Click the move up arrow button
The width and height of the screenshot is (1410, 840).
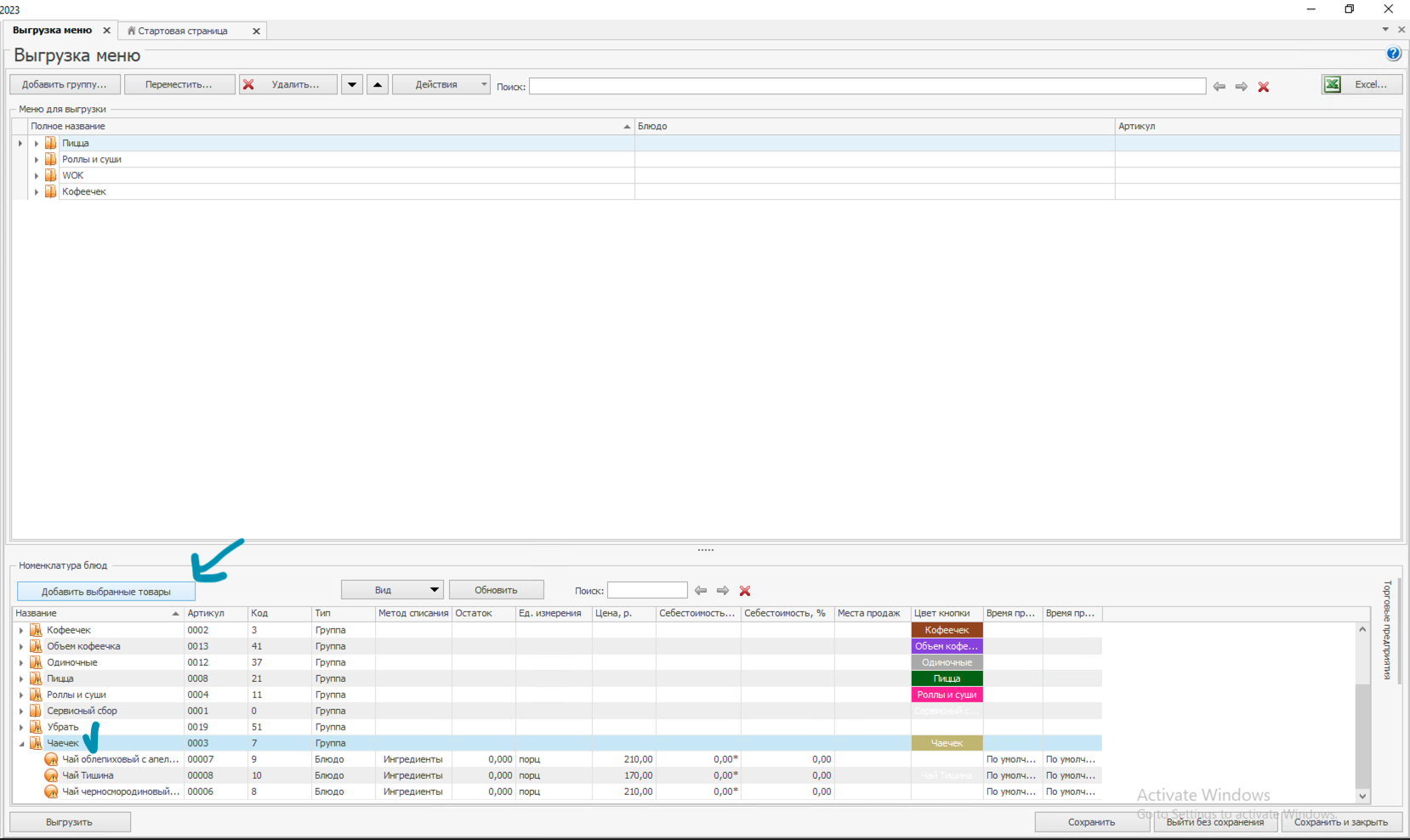tap(378, 84)
